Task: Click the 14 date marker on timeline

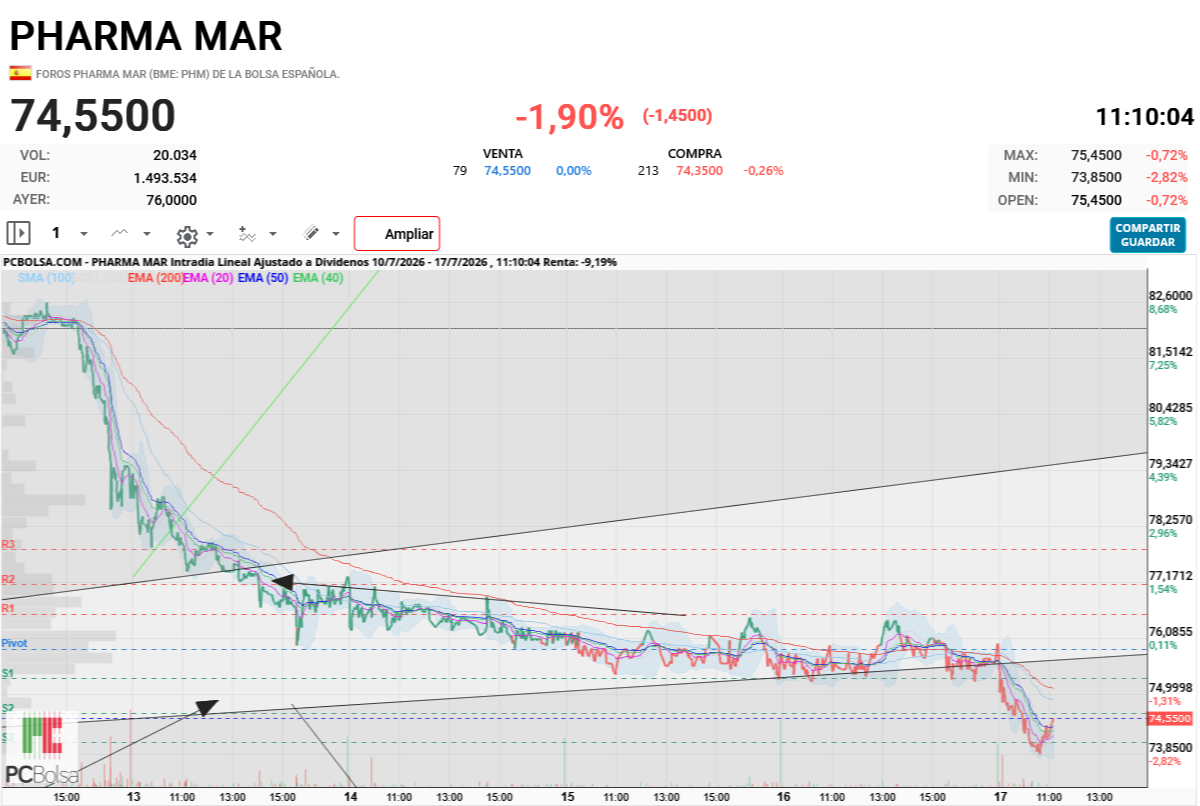Action: pyautogui.click(x=351, y=797)
